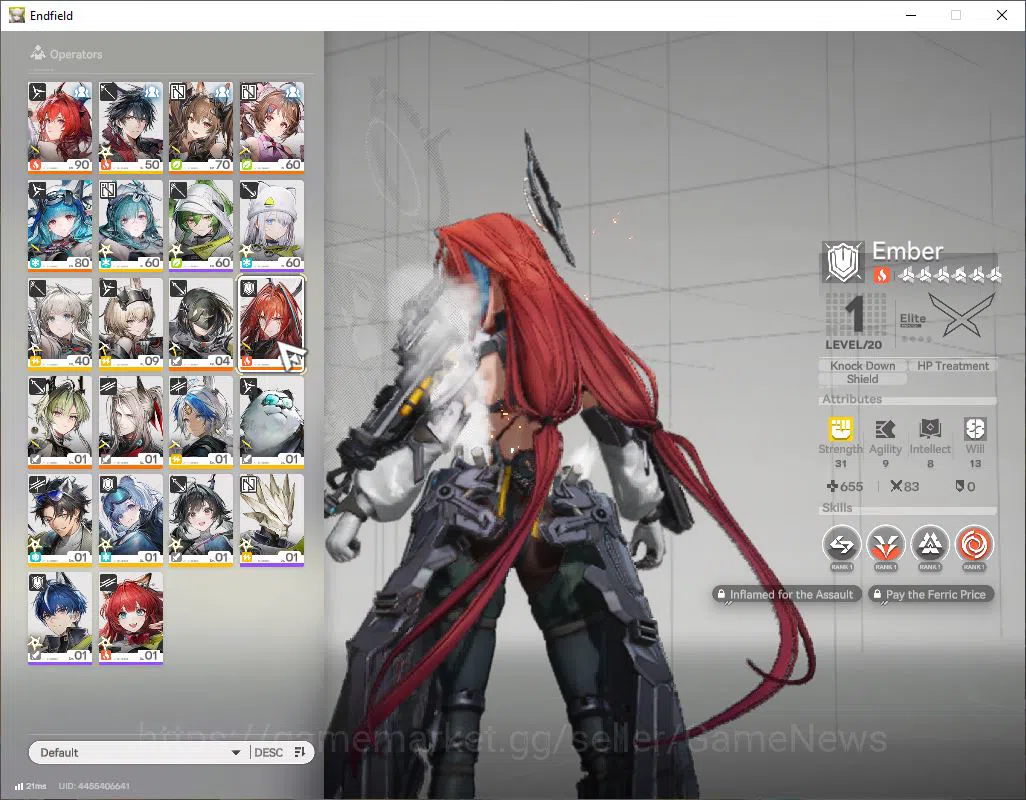Click the Strength fist attribute icon

point(840,429)
